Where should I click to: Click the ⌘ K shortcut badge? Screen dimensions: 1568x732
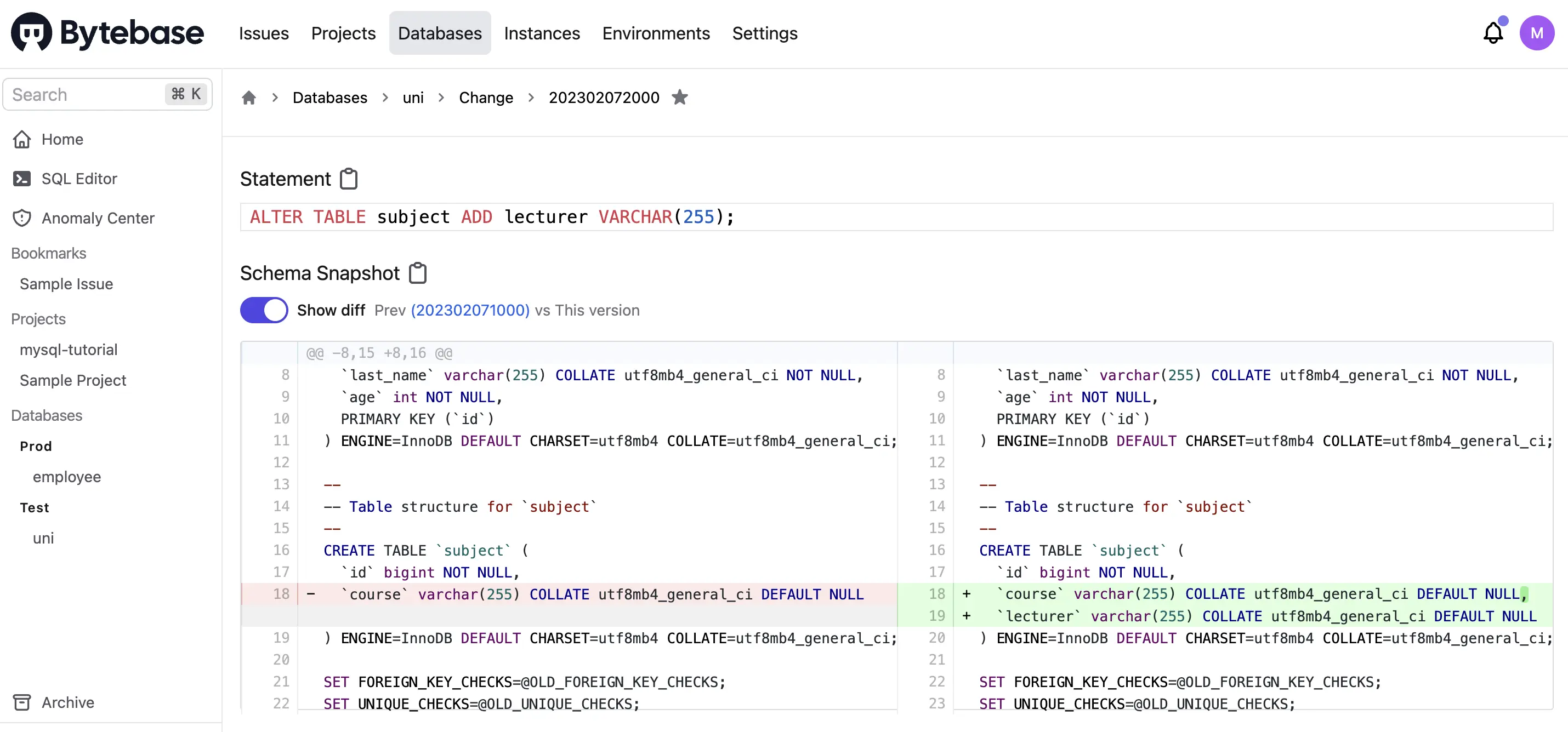(x=186, y=94)
